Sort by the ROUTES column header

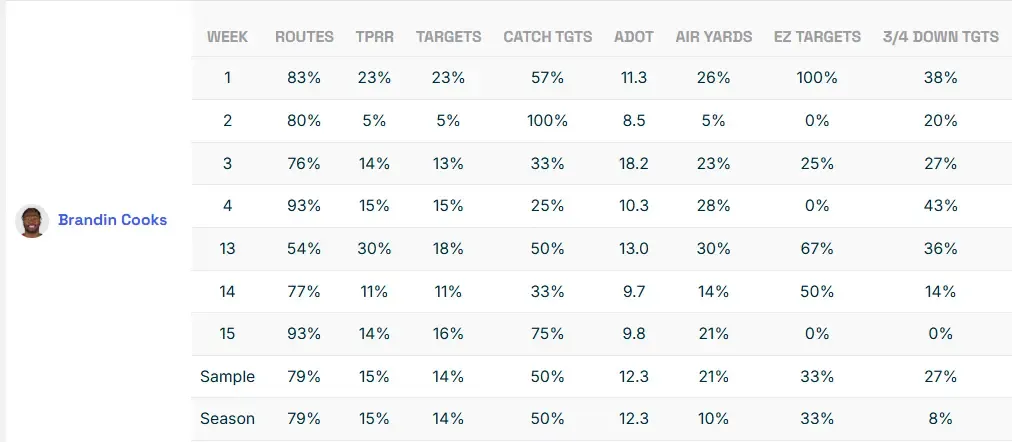304,37
